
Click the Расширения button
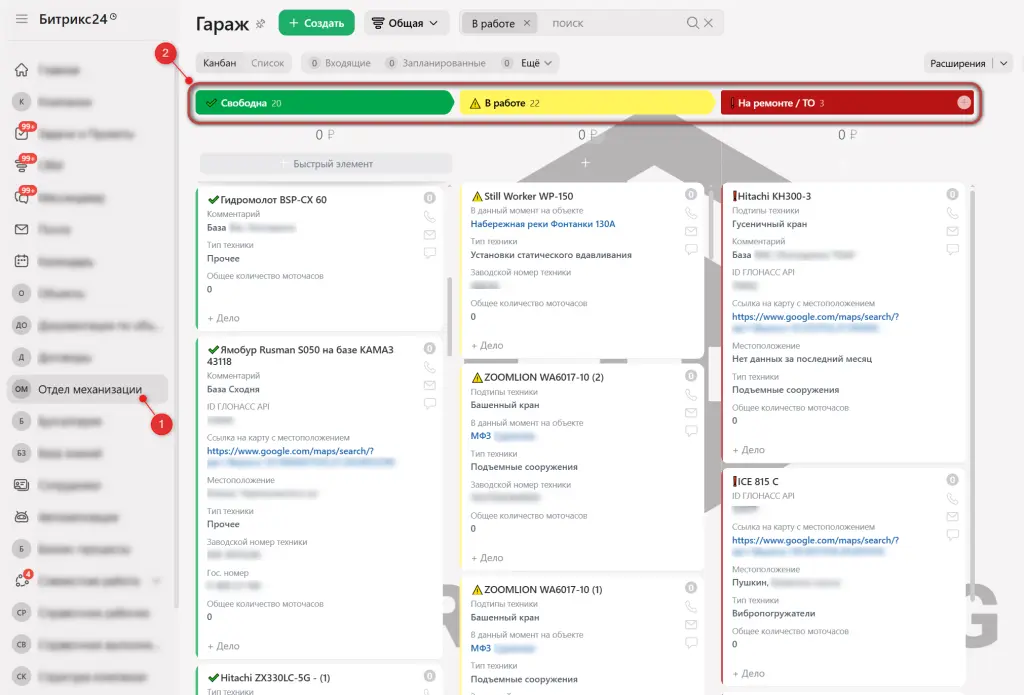point(957,63)
